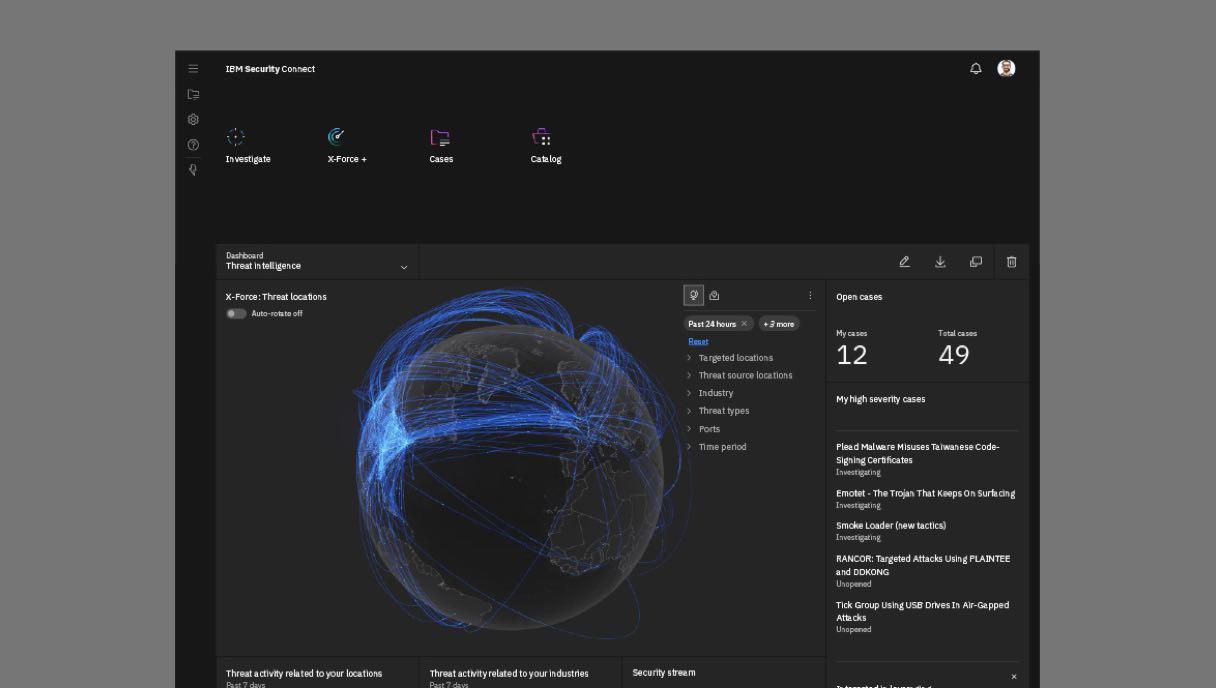The width and height of the screenshot is (1216, 688).
Task: Open the user profile avatar
Action: click(1006, 68)
